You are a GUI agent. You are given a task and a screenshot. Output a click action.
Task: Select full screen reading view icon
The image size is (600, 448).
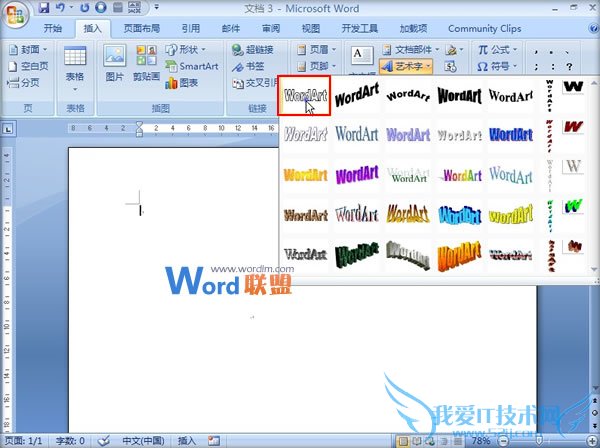point(416,441)
